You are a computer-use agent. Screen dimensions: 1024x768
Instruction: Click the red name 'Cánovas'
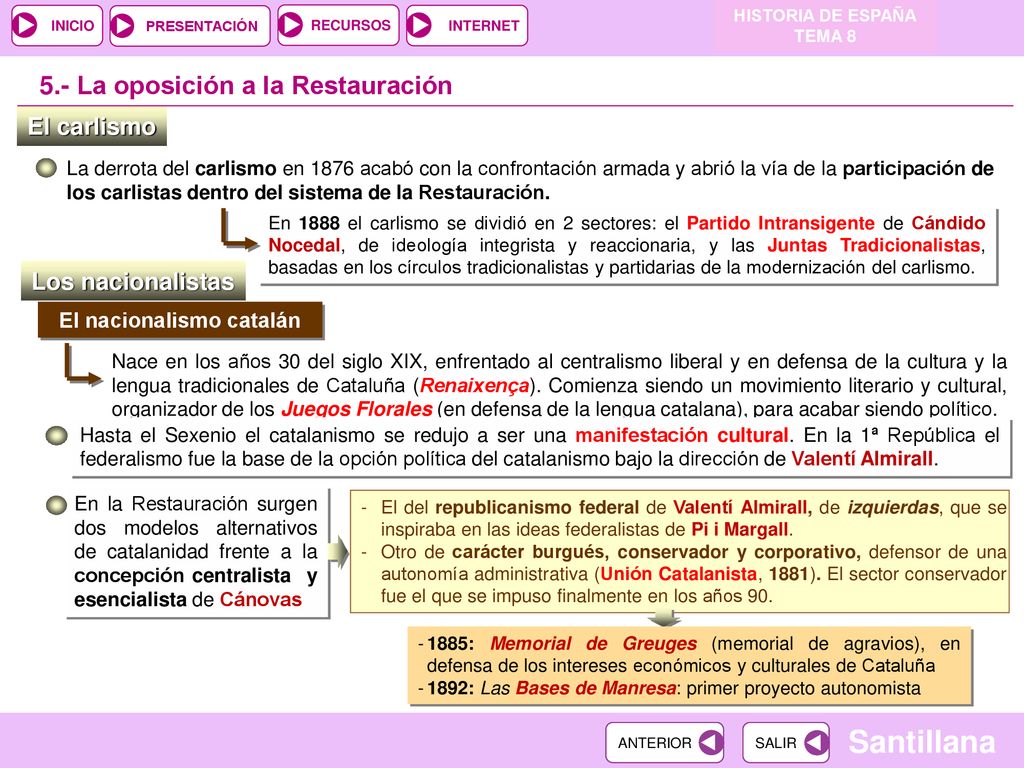click(261, 600)
